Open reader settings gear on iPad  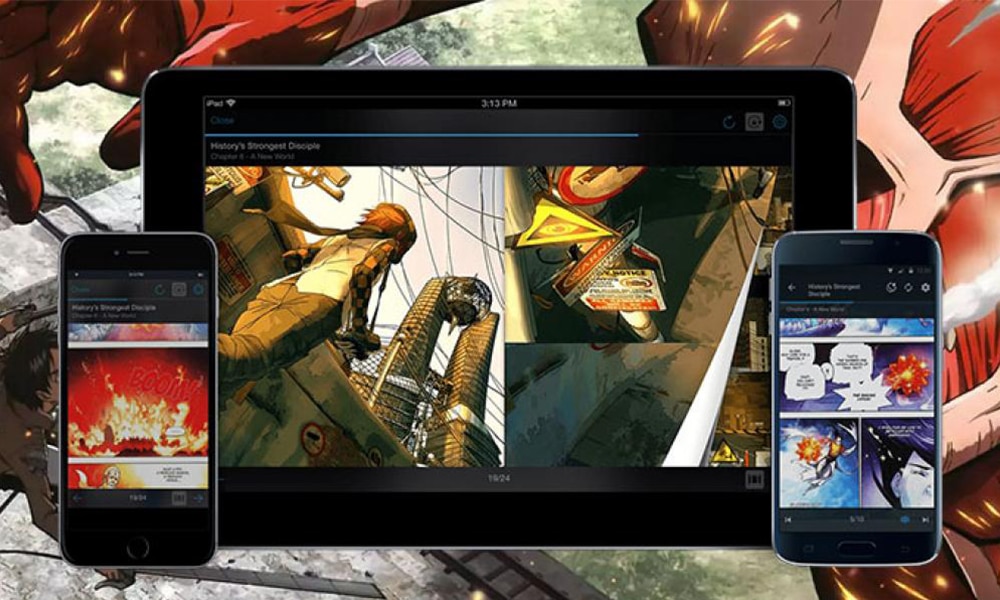coord(779,122)
